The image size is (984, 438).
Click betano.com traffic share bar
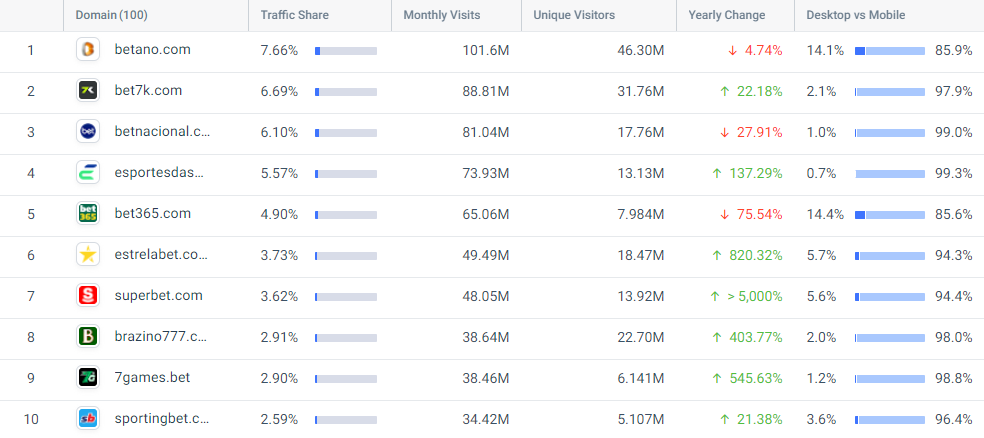pyautogui.click(x=345, y=50)
